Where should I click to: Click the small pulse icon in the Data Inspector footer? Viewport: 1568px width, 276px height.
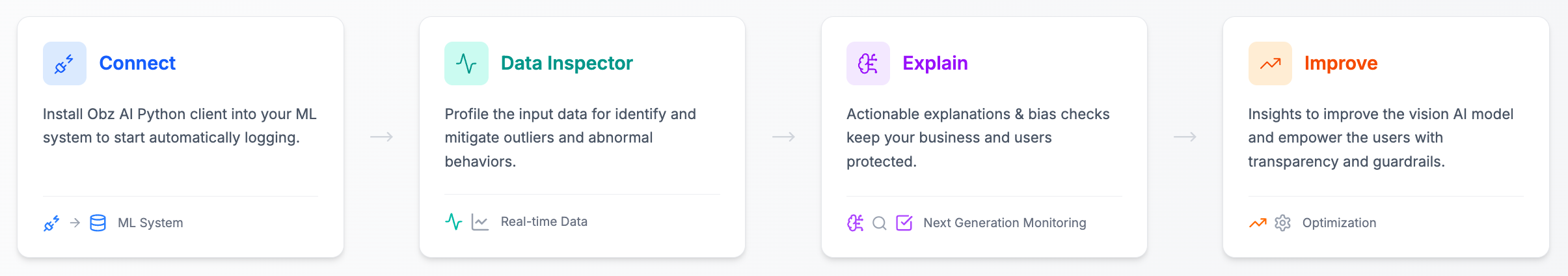pos(453,222)
